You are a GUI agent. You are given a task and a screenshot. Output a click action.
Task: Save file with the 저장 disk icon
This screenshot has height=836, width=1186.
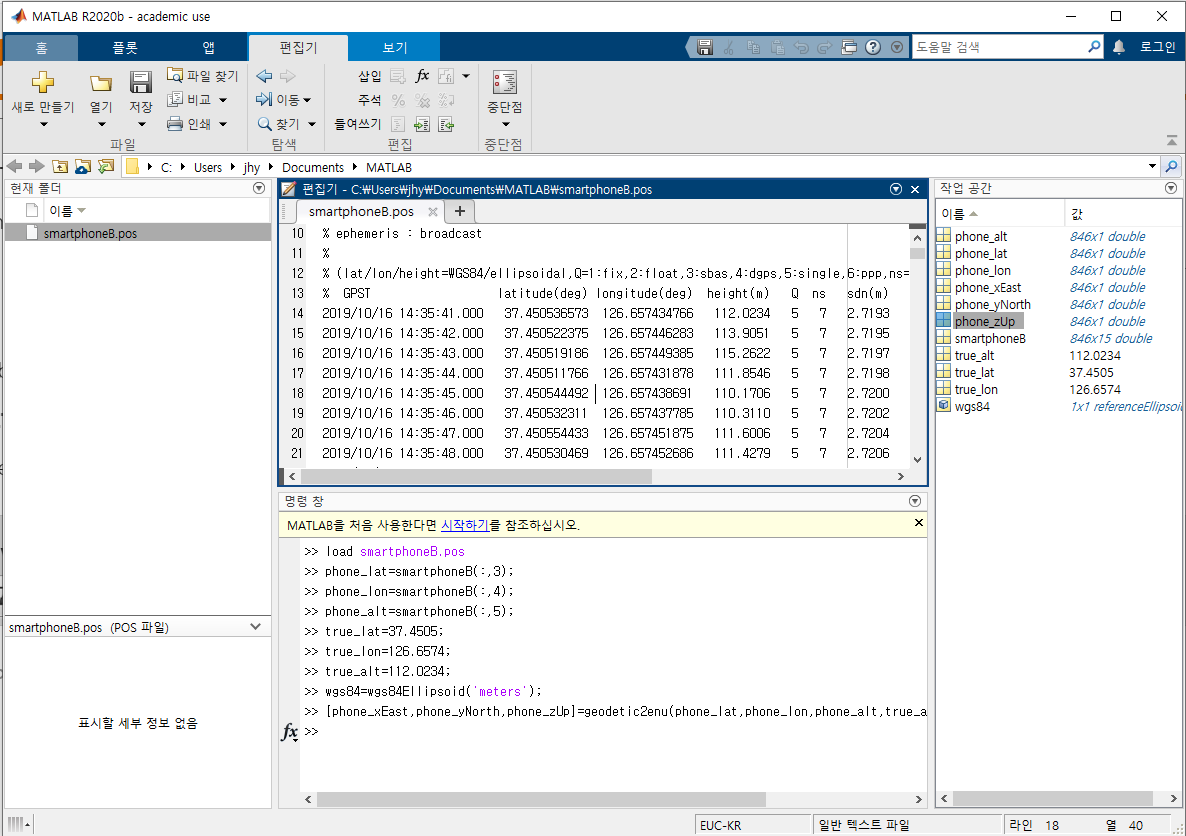point(141,82)
